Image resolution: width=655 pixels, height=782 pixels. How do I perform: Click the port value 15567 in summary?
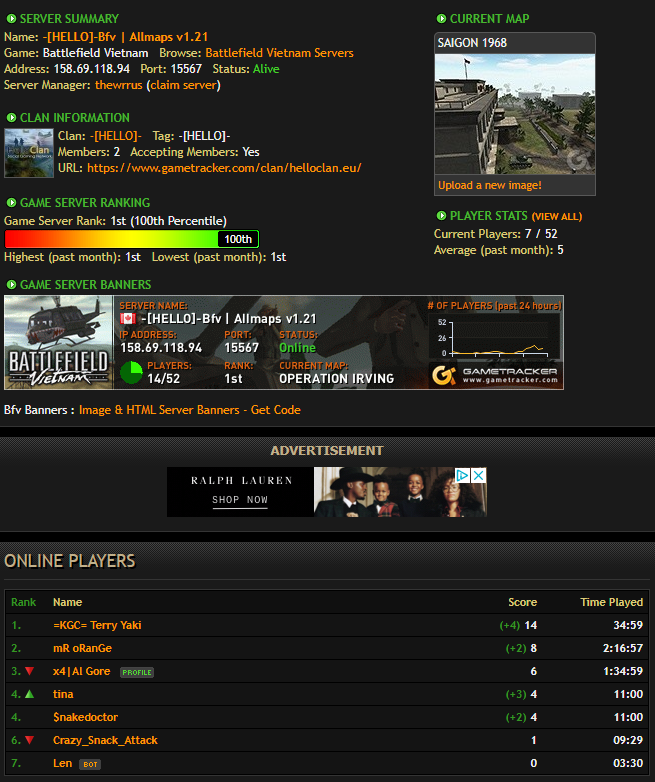186,69
